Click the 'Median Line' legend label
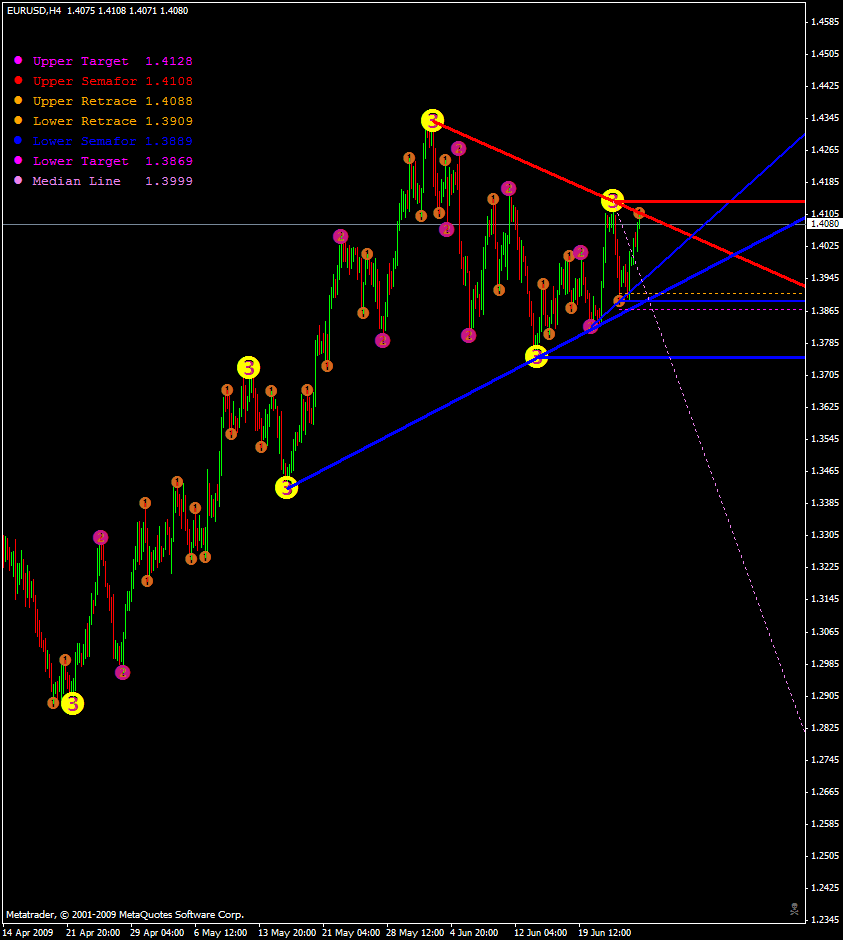Image resolution: width=843 pixels, height=940 pixels. pos(76,181)
